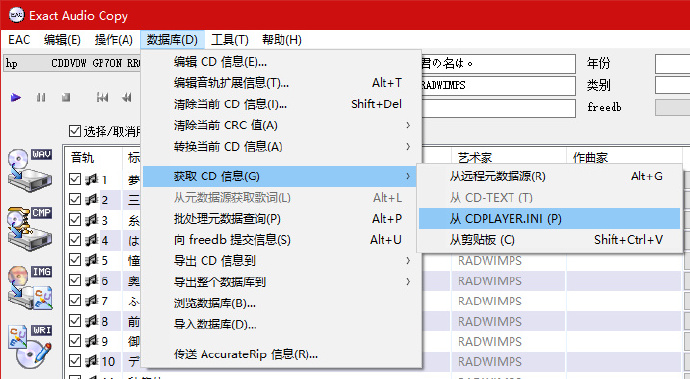Click the pause playback button
Image resolution: width=690 pixels, height=379 pixels.
[x=41, y=97]
